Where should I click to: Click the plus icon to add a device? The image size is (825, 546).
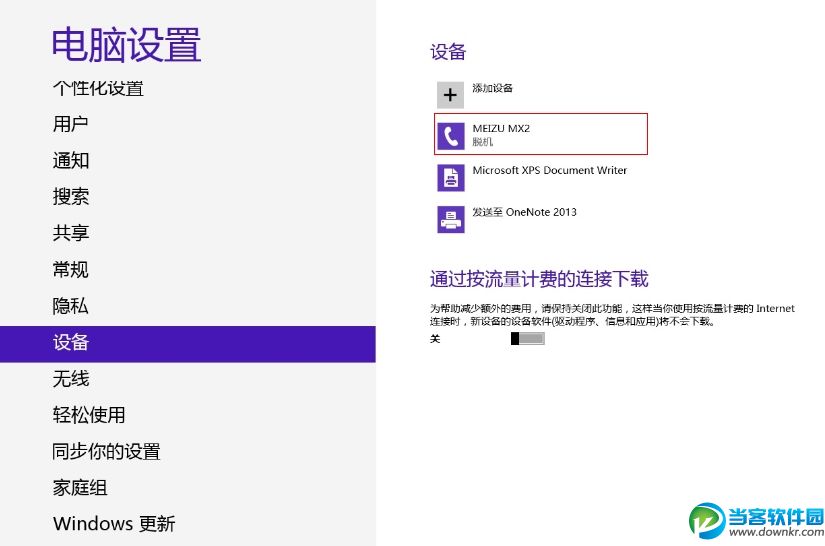450,95
